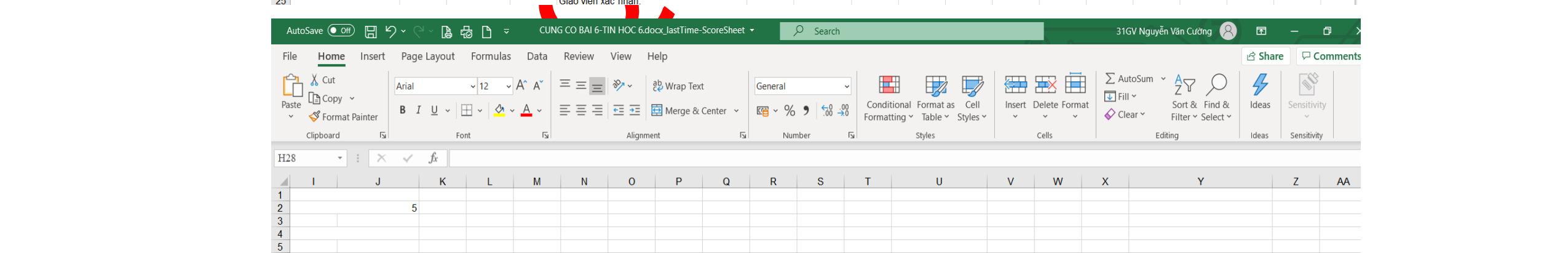Image resolution: width=1568 pixels, height=253 pixels.
Task: Open Conditional Formatting options
Action: tap(888, 98)
